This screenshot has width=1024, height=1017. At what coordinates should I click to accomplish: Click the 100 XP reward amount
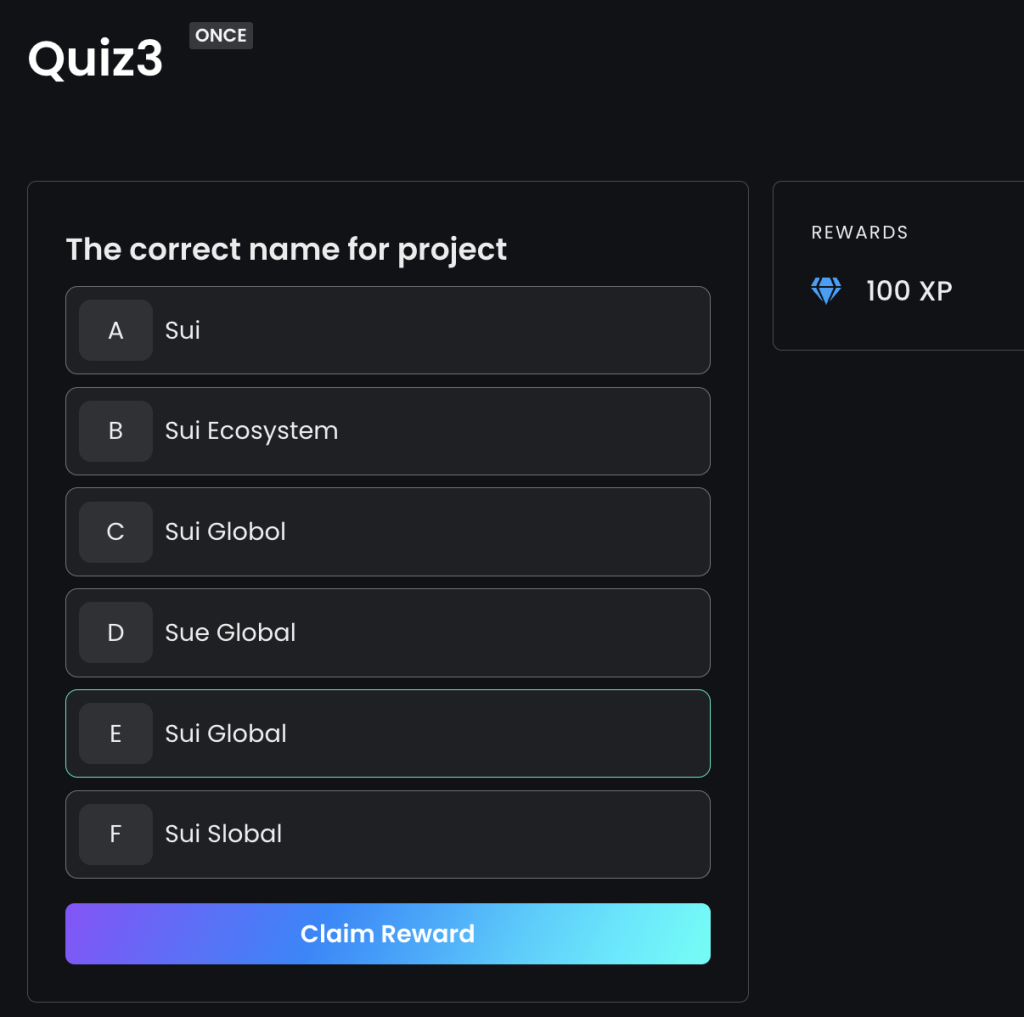click(909, 291)
